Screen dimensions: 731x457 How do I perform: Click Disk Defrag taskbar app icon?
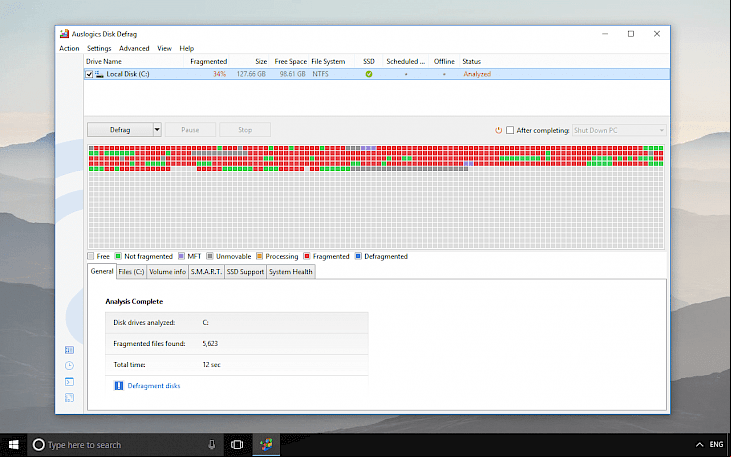pos(266,444)
